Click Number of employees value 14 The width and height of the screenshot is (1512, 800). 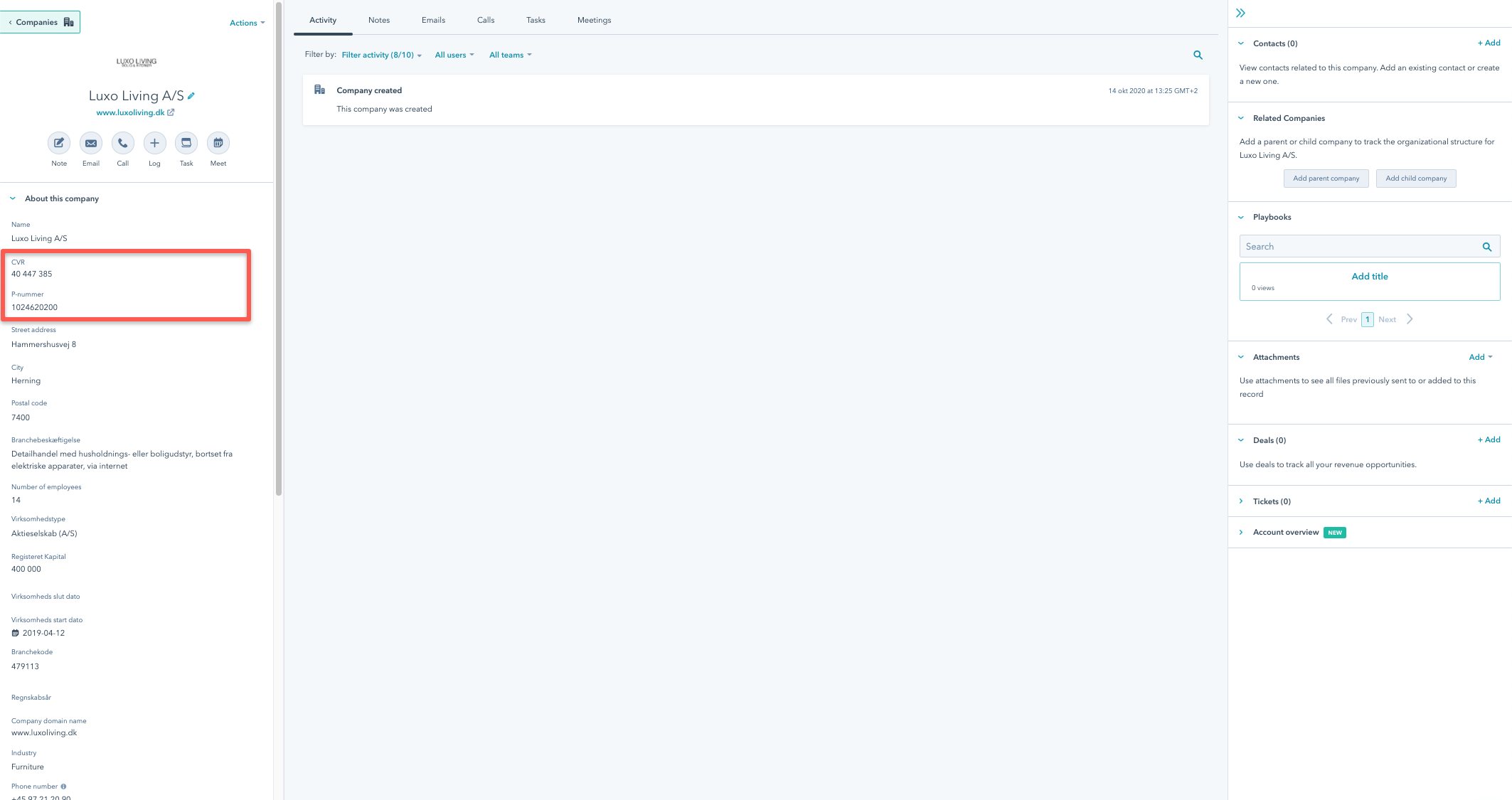[x=16, y=500]
